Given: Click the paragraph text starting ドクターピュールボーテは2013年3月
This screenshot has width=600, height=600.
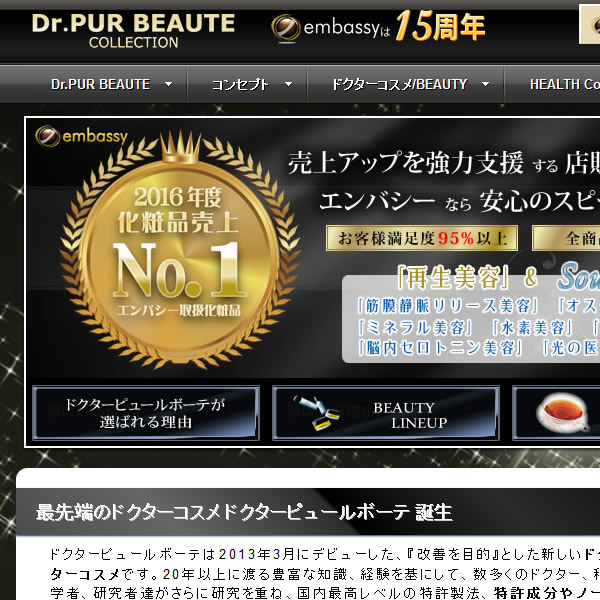Looking at the screenshot, I should tap(324, 573).
